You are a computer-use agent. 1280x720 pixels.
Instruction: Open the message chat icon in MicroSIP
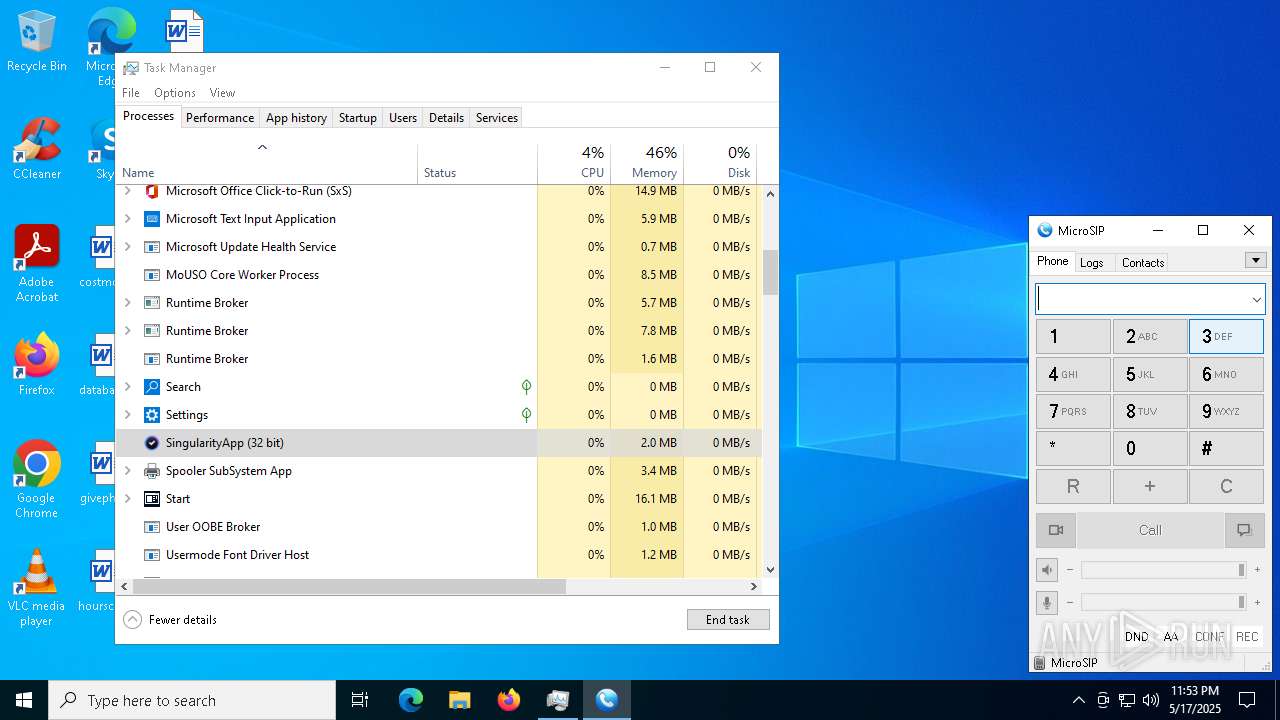click(1244, 530)
